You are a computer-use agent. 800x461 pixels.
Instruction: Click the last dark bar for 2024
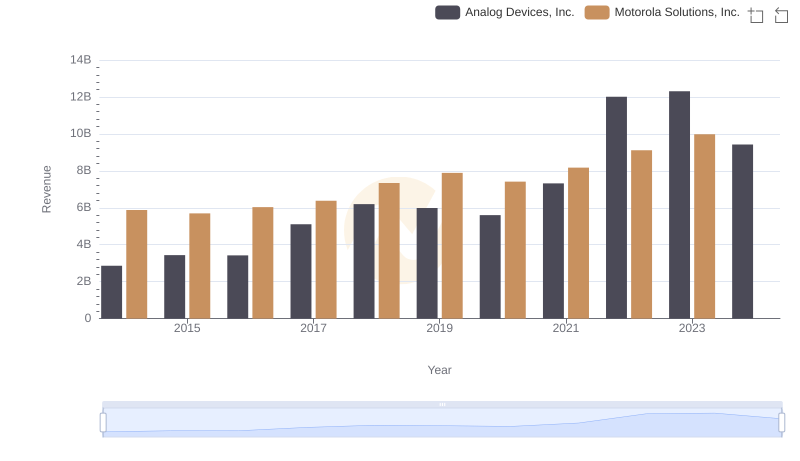[x=742, y=231]
